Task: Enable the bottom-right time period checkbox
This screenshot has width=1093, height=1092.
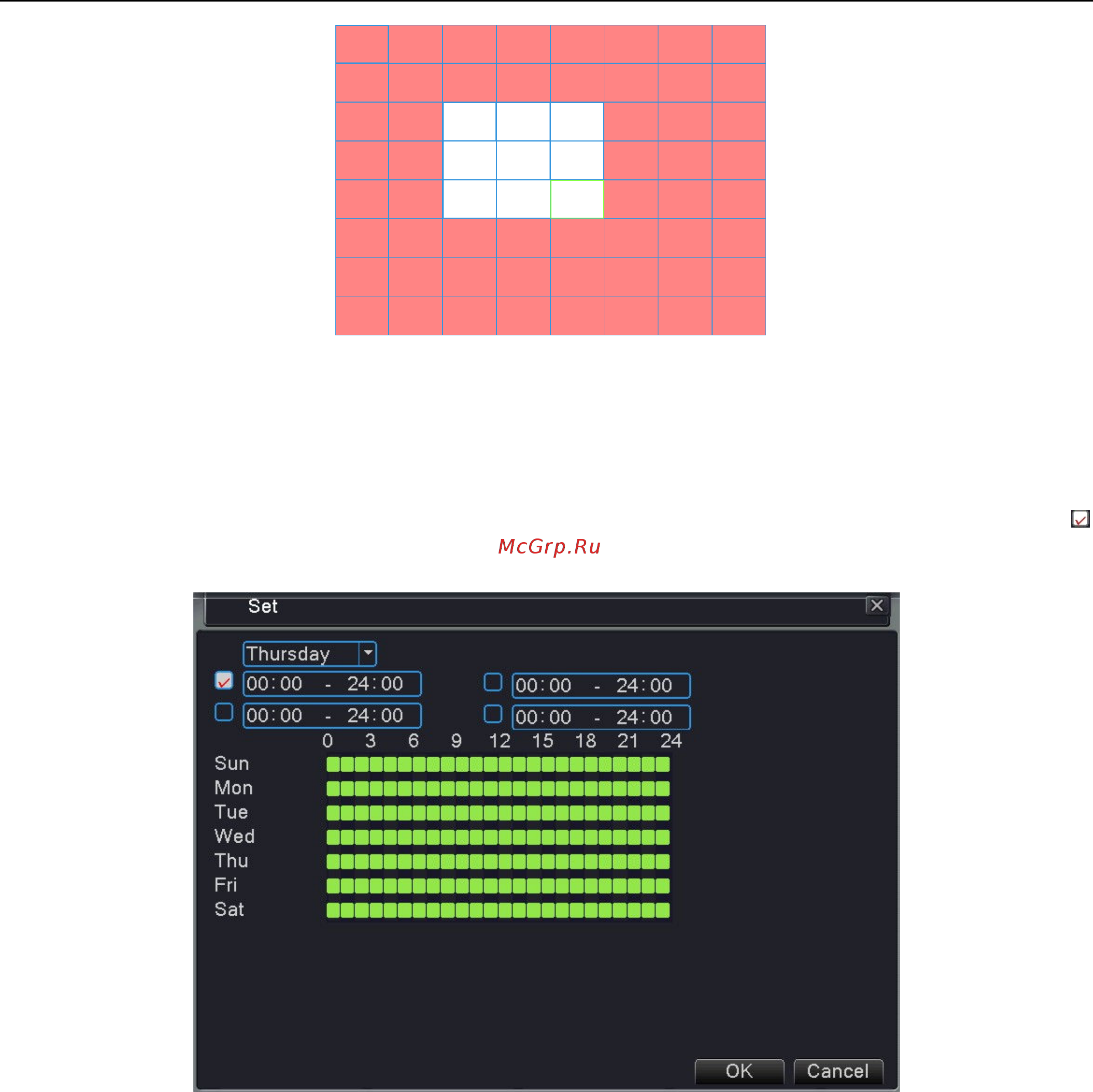Action: coord(493,714)
